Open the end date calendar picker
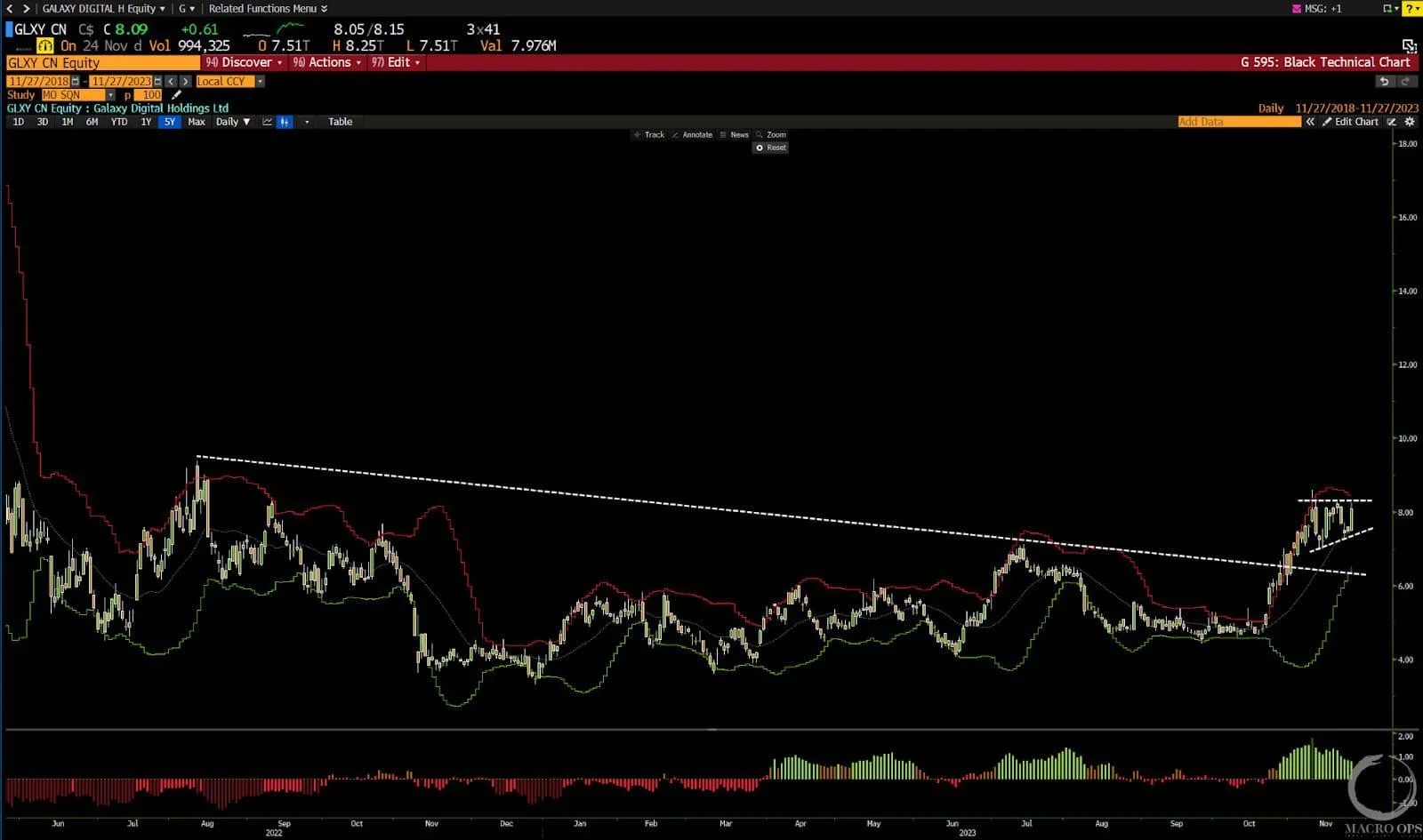 click(x=159, y=81)
